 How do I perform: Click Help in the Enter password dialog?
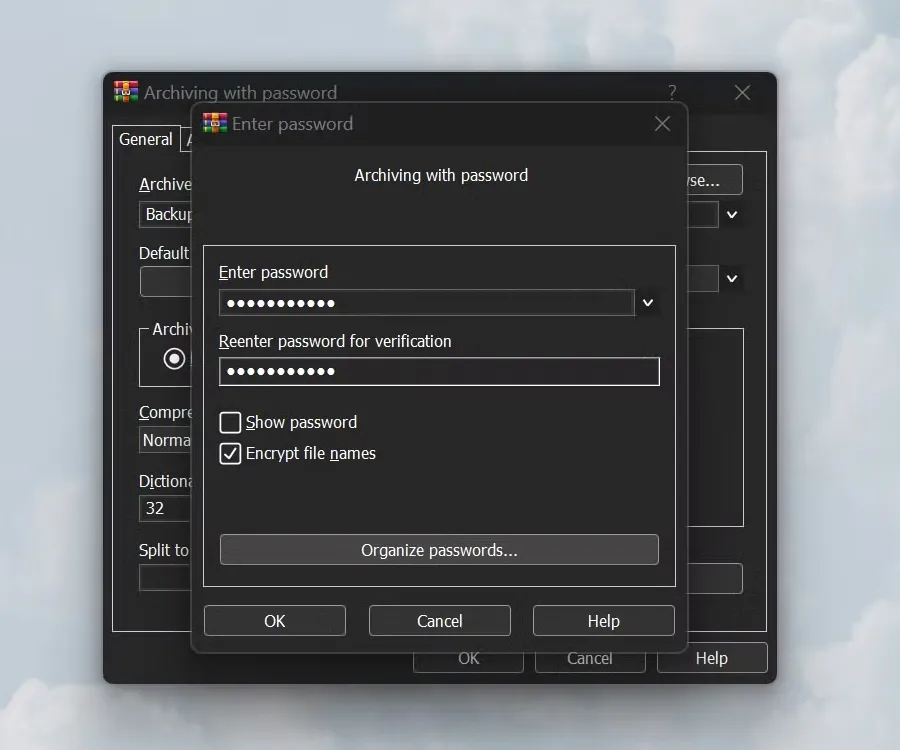coord(604,621)
